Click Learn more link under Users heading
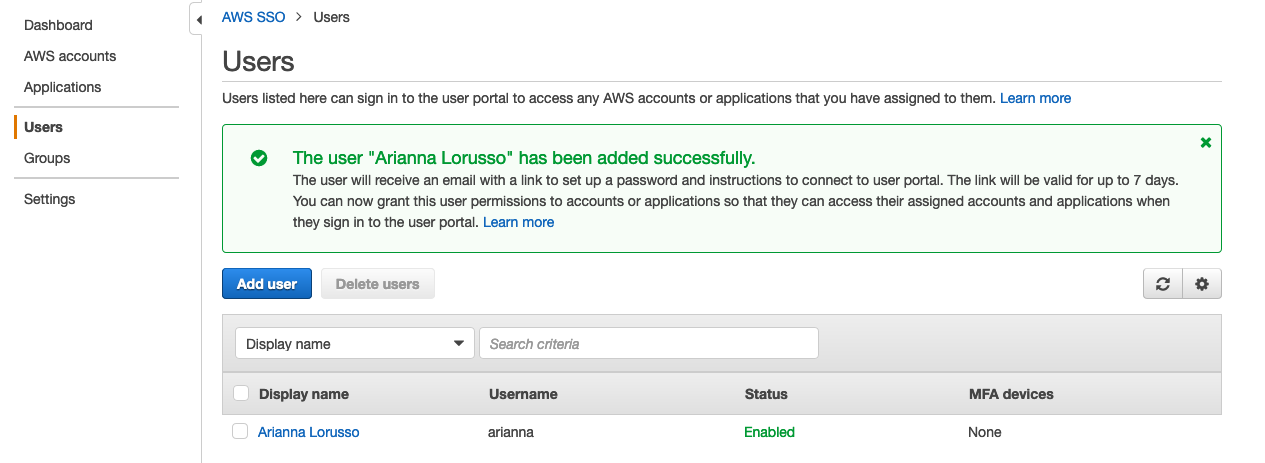Image resolution: width=1265 pixels, height=463 pixels. [x=1035, y=98]
